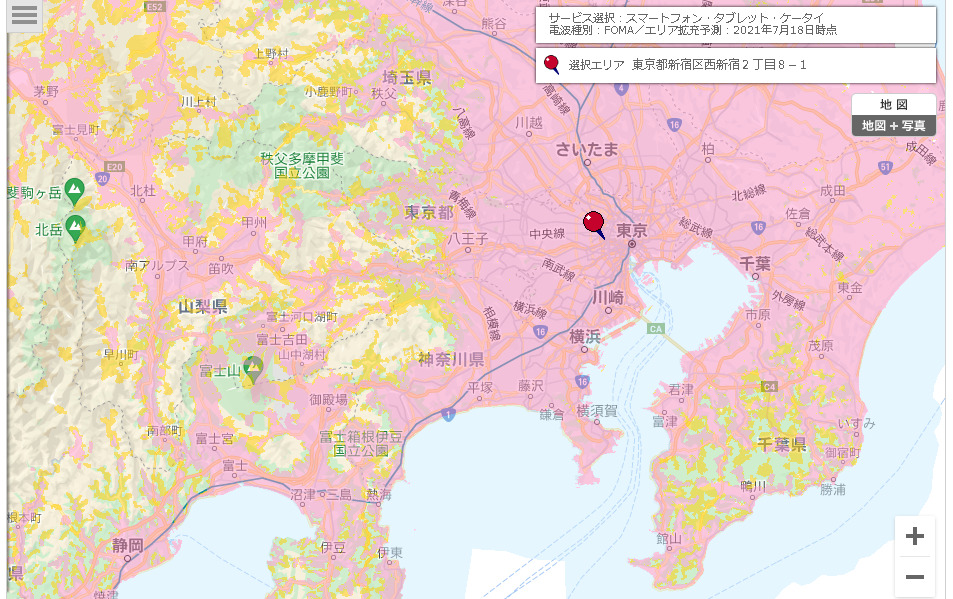
Task: Click the 千葉県 prefecture label
Action: pyautogui.click(x=781, y=444)
